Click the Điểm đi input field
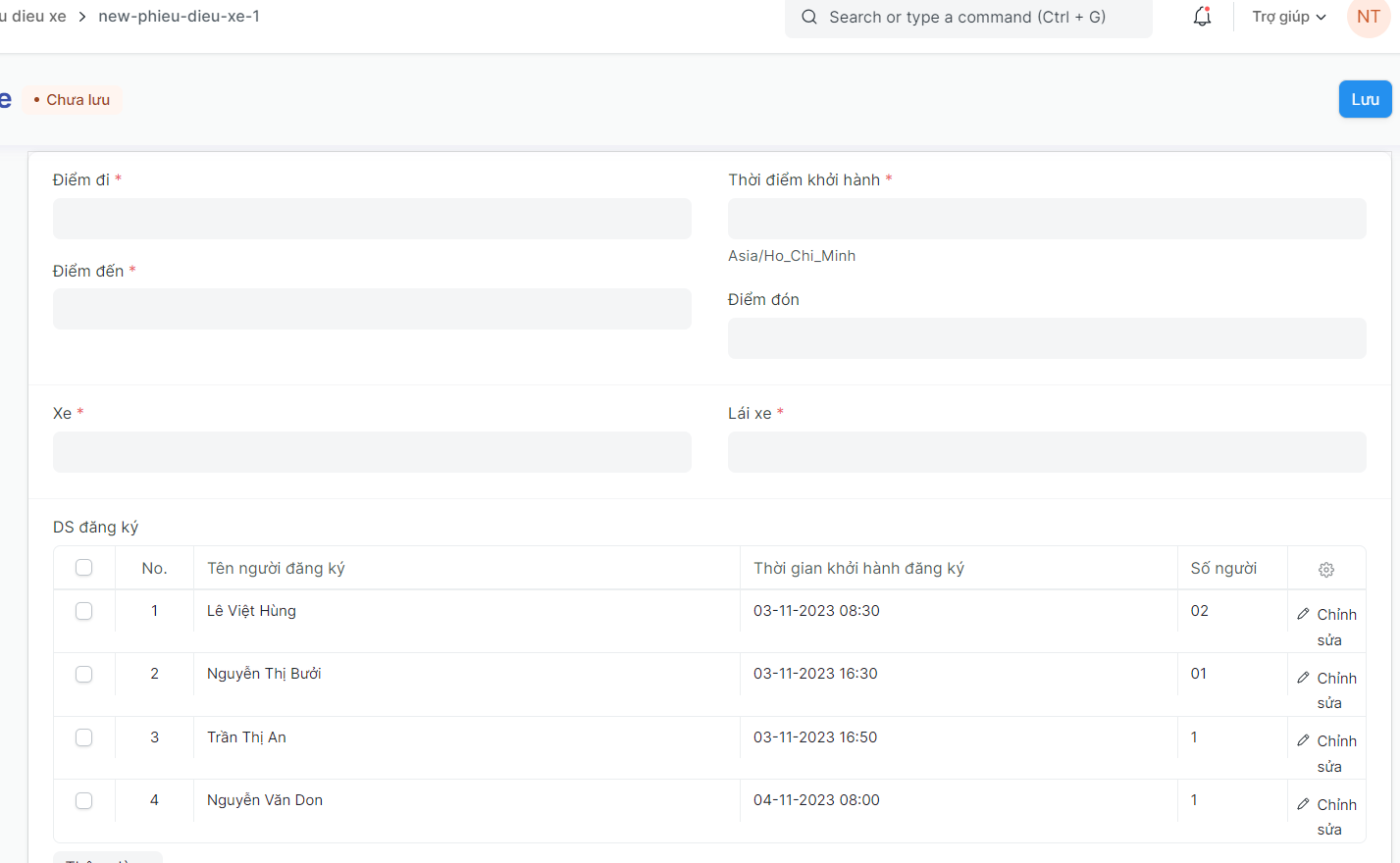 point(372,219)
